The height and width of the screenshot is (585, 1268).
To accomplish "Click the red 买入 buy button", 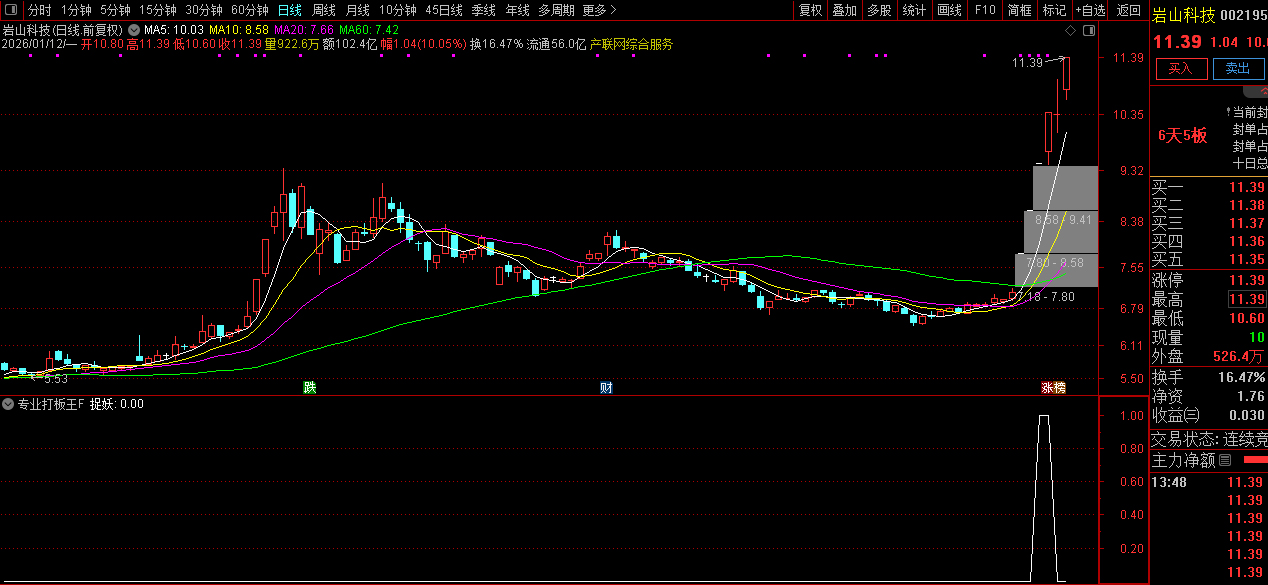I will [x=1181, y=69].
